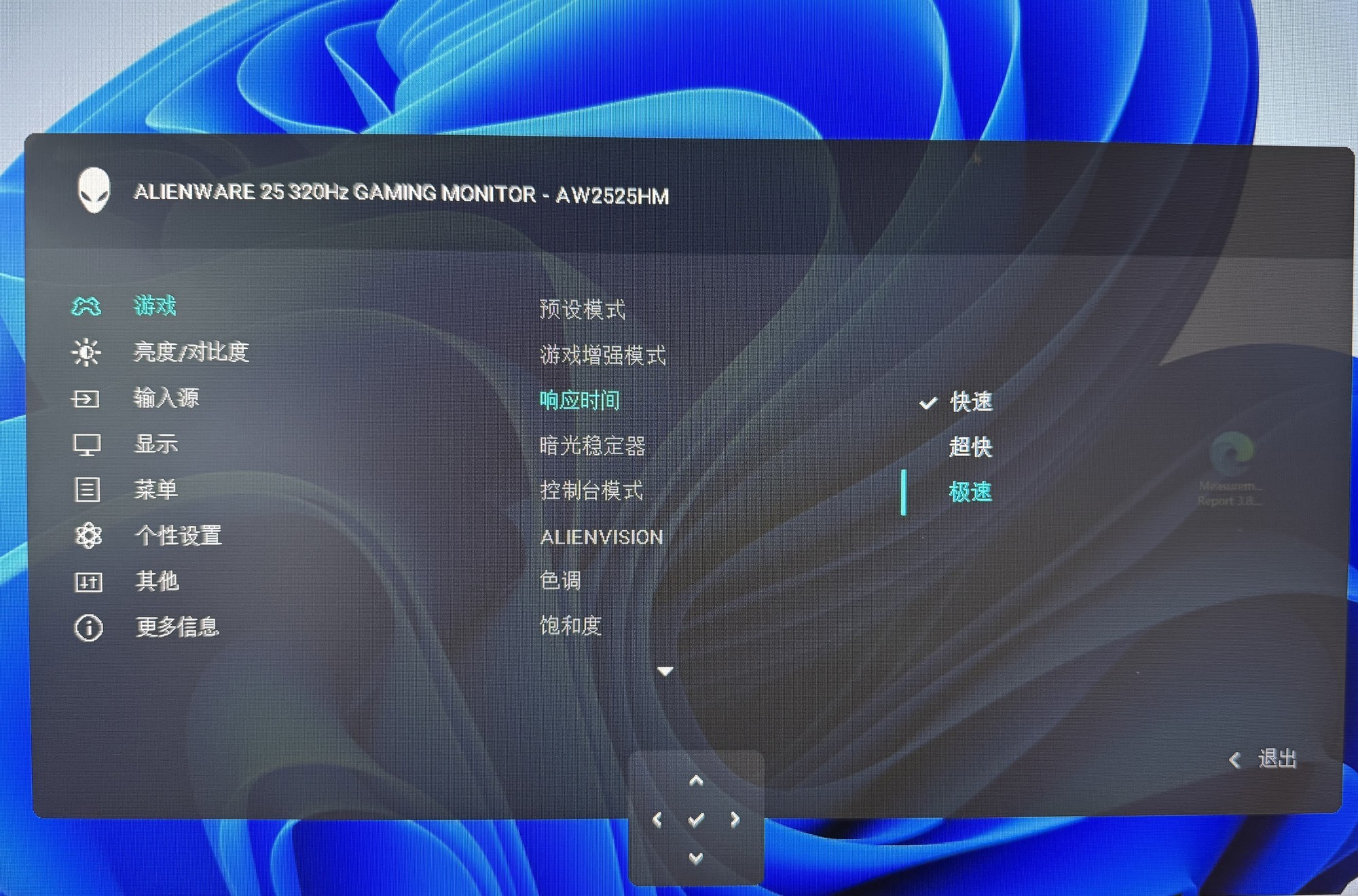Open 菜单 settings via its list icon
The height and width of the screenshot is (896, 1358).
[x=87, y=491]
